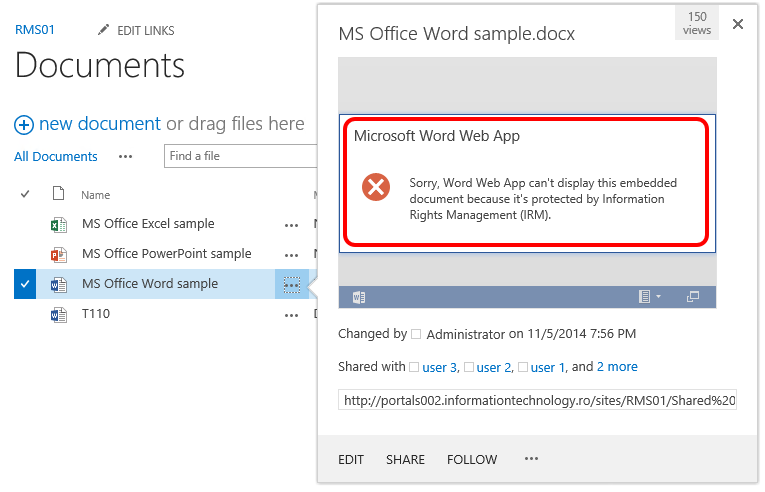Screen dimensions: 765x492
Task: Click the 2 more shared users link
Action: pos(617,367)
